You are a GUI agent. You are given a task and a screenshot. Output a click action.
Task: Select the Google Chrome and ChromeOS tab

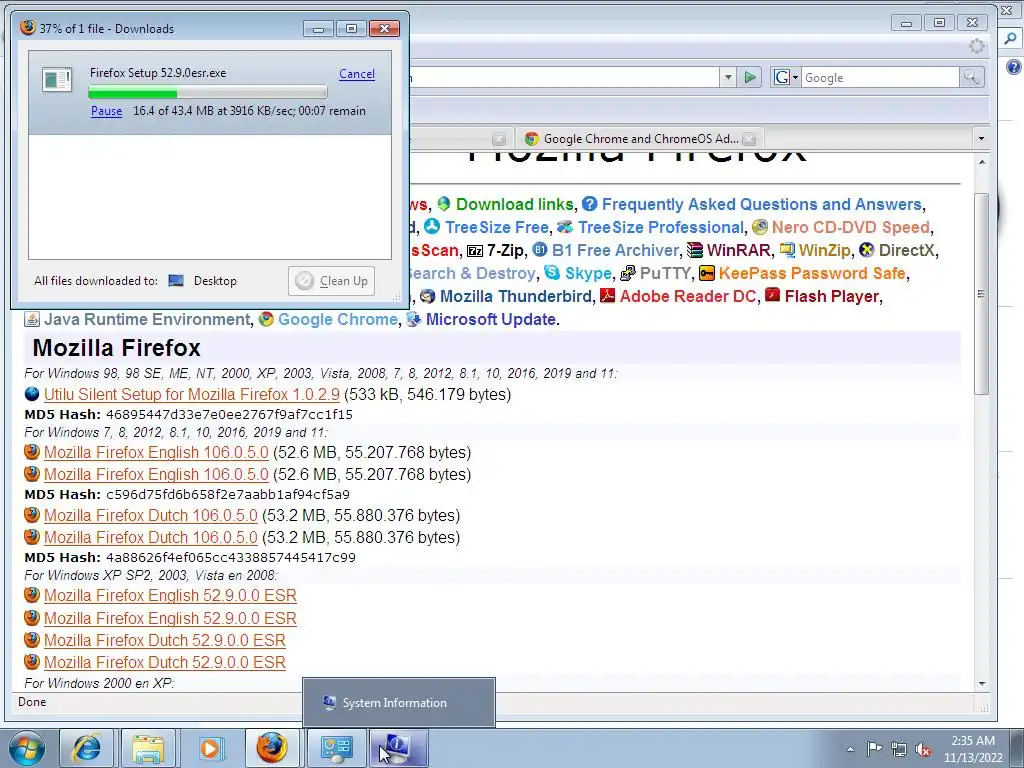pos(640,138)
